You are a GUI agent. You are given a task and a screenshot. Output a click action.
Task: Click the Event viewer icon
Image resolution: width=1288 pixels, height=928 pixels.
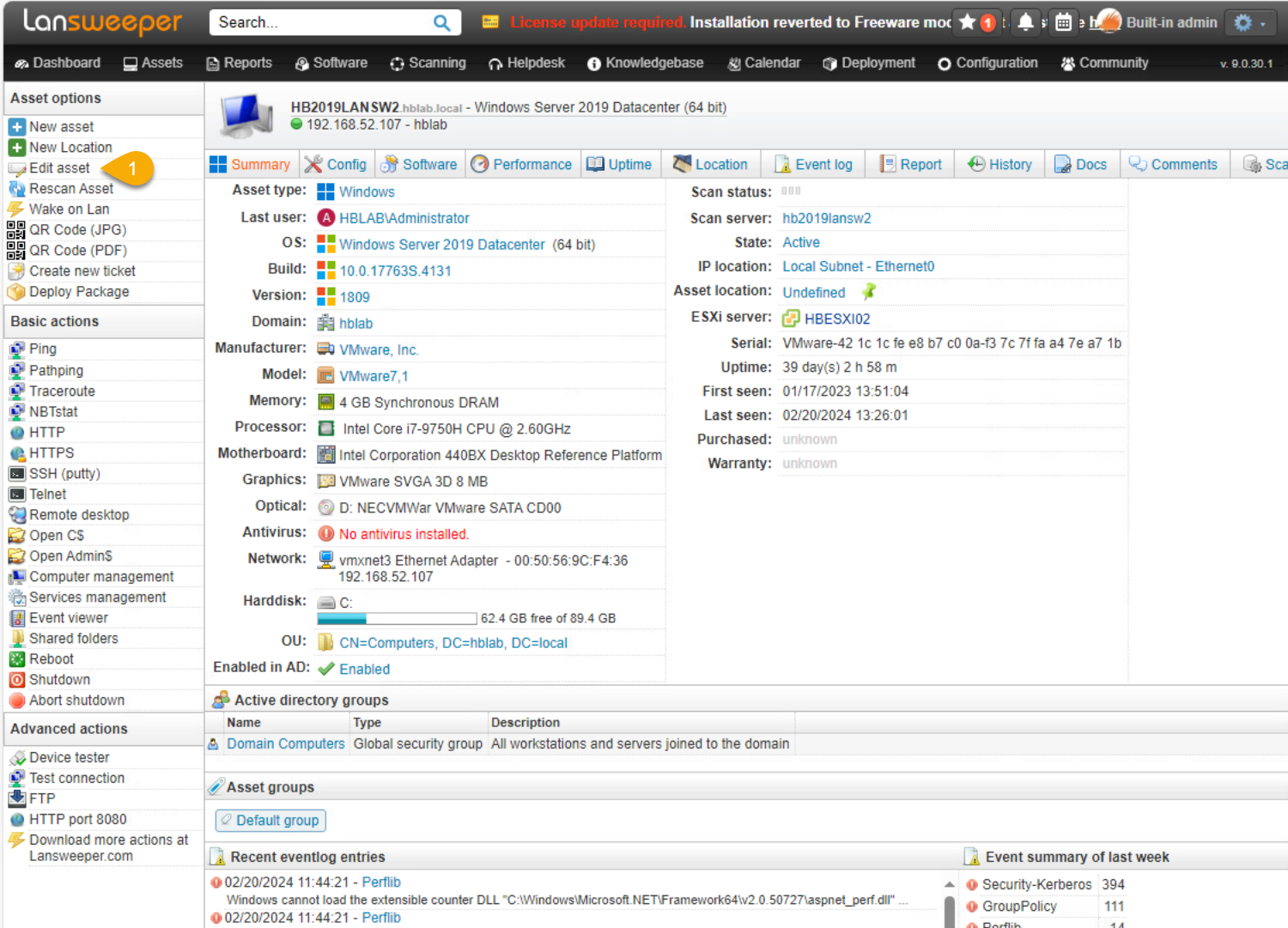pos(16,618)
